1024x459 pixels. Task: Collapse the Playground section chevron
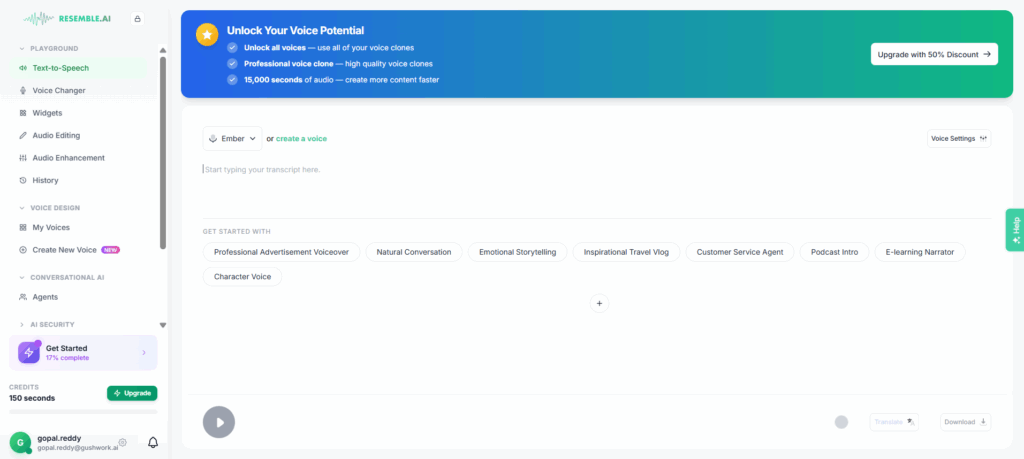[x=22, y=48]
